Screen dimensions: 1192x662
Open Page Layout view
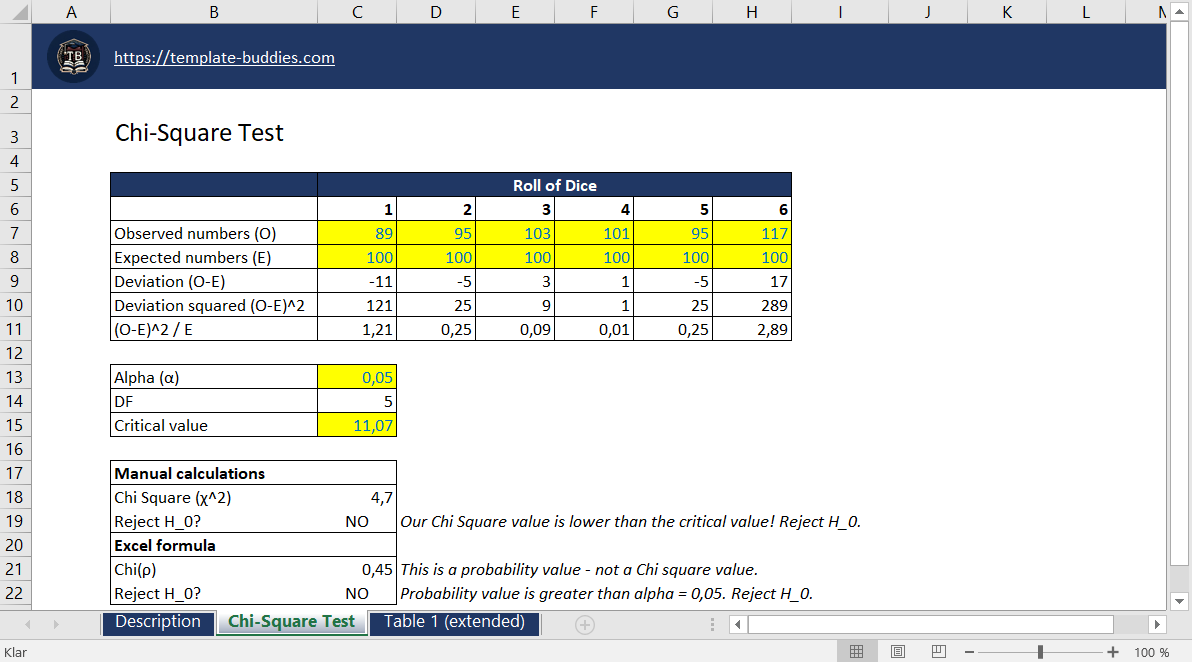[x=897, y=650]
